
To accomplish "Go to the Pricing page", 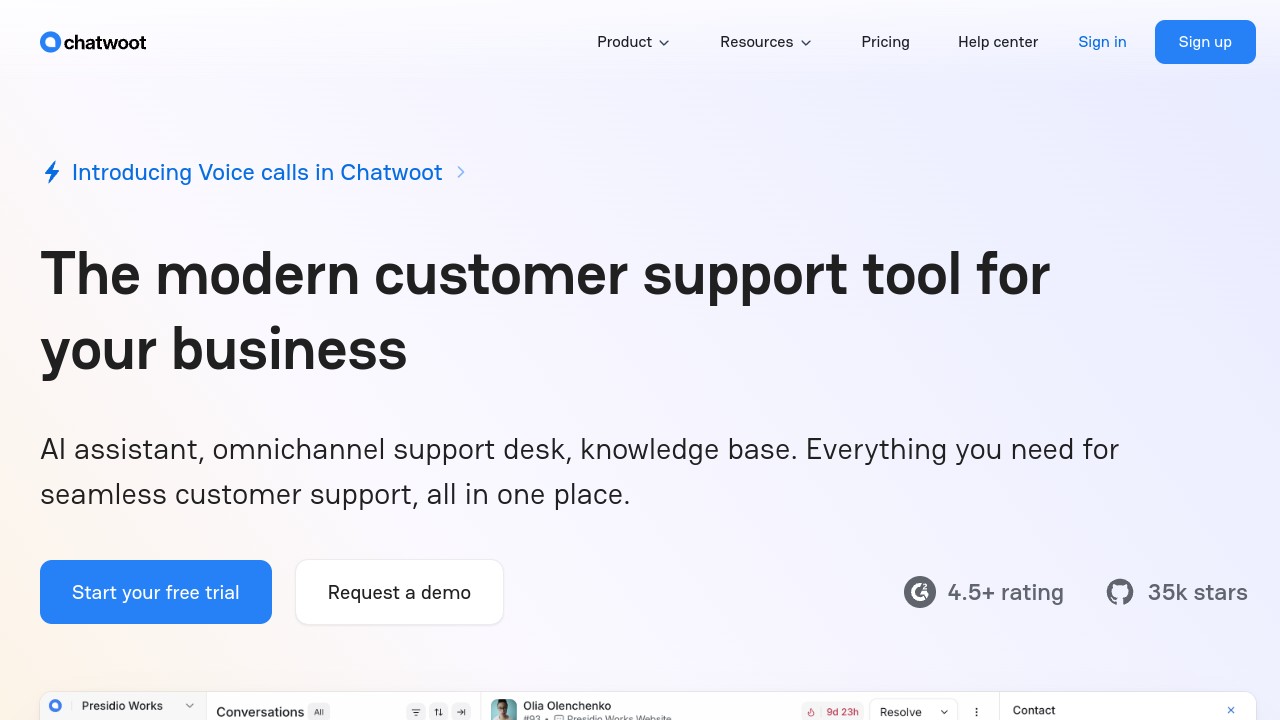I will 885,42.
